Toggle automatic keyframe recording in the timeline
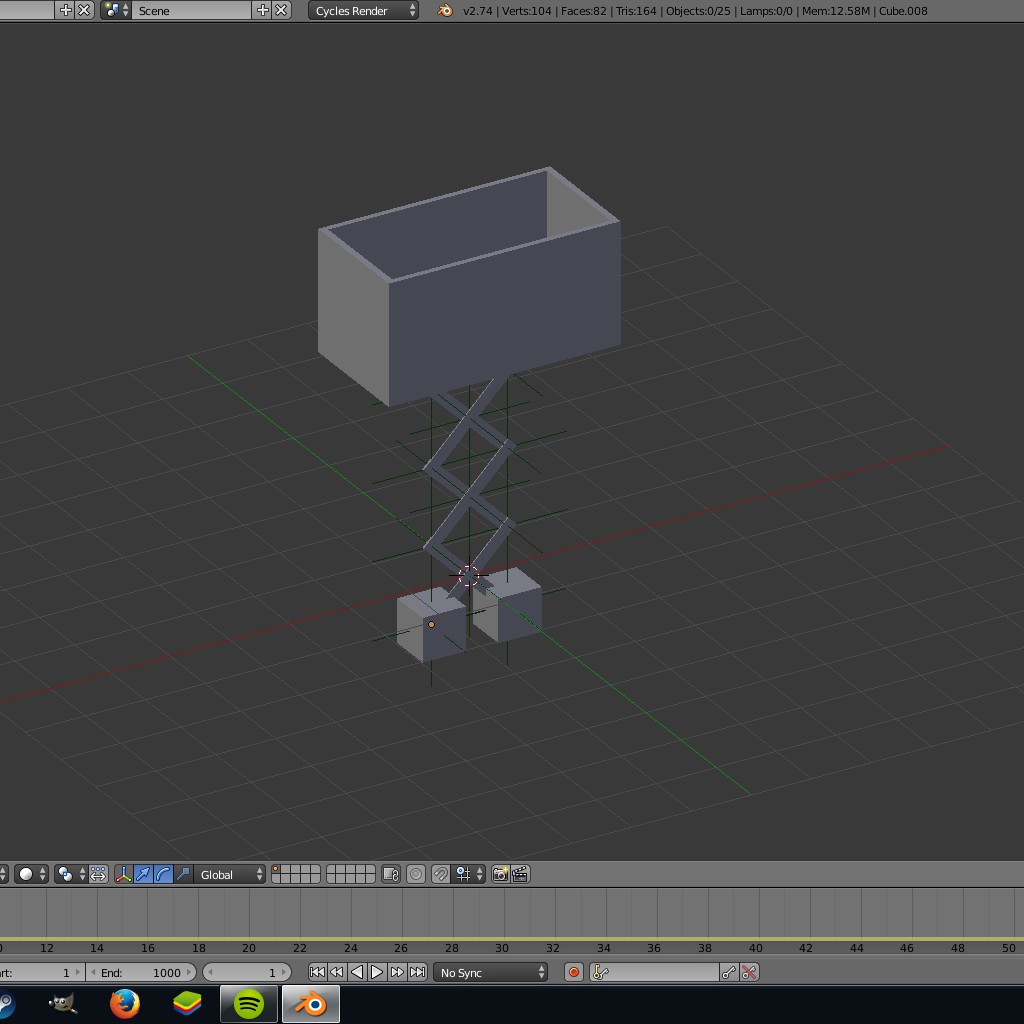The image size is (1024, 1024). (573, 971)
